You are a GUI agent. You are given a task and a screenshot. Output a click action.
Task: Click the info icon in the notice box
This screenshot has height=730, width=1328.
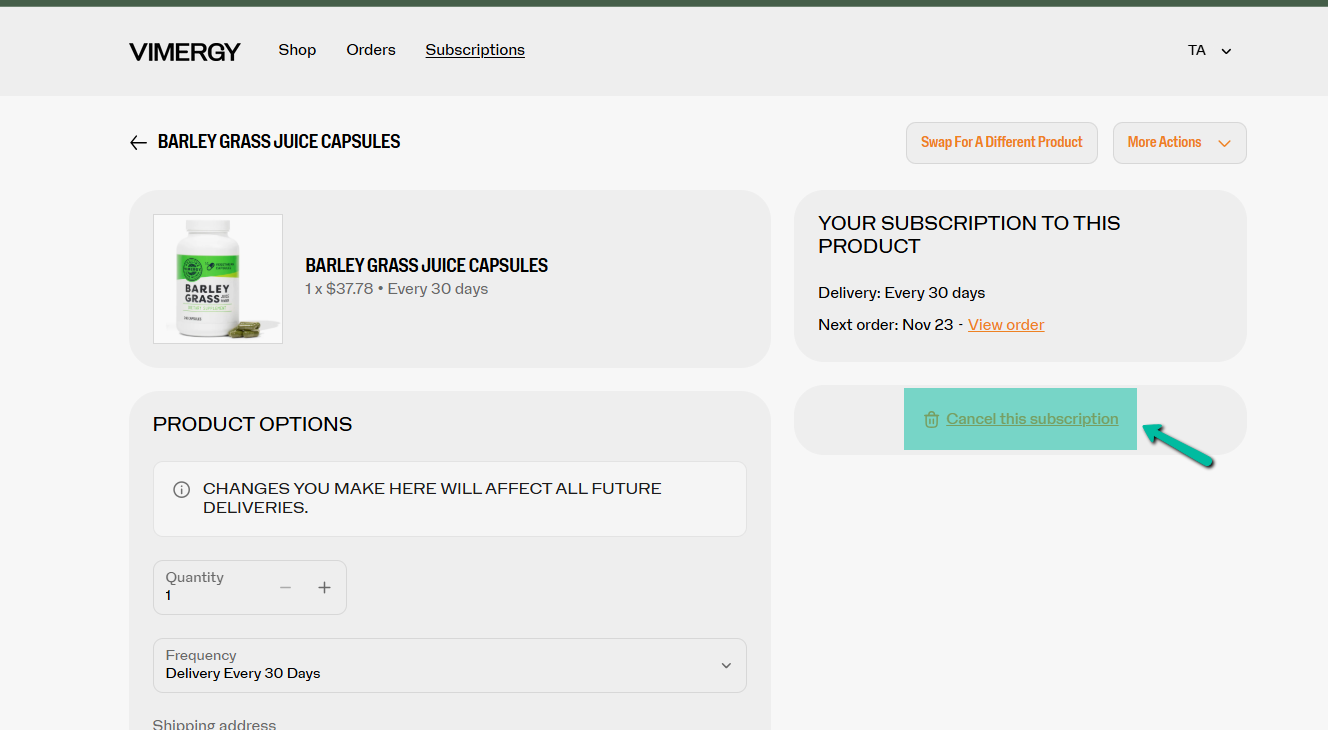(182, 490)
